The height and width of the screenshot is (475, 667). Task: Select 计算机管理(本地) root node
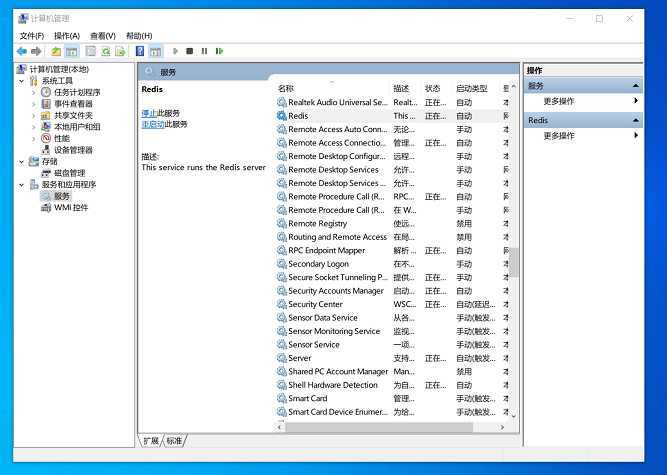pos(59,69)
